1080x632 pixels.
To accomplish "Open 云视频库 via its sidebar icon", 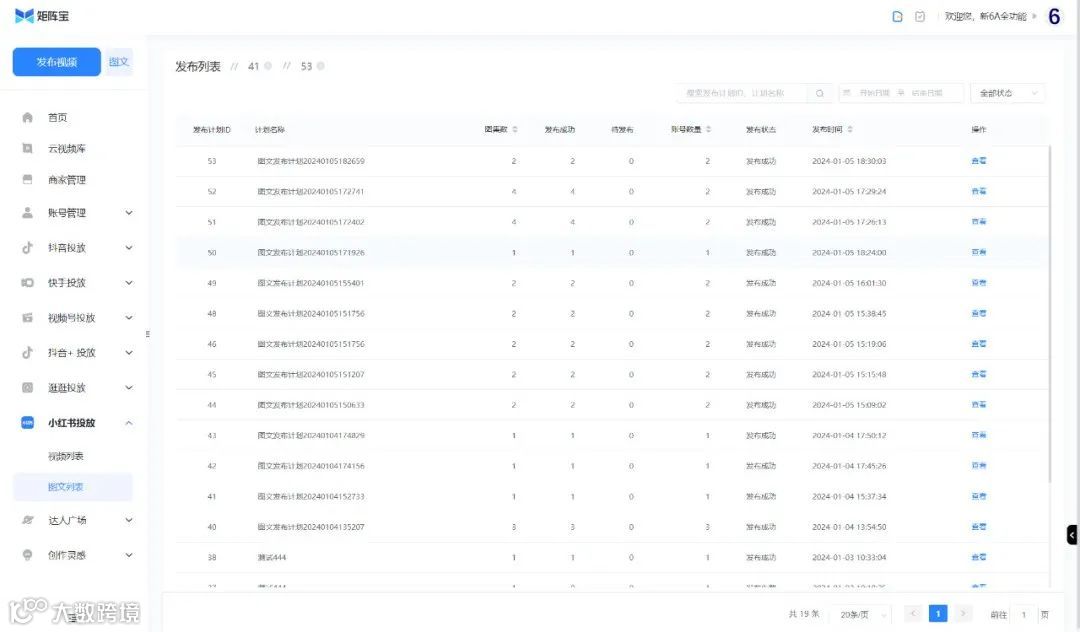I will [28, 149].
